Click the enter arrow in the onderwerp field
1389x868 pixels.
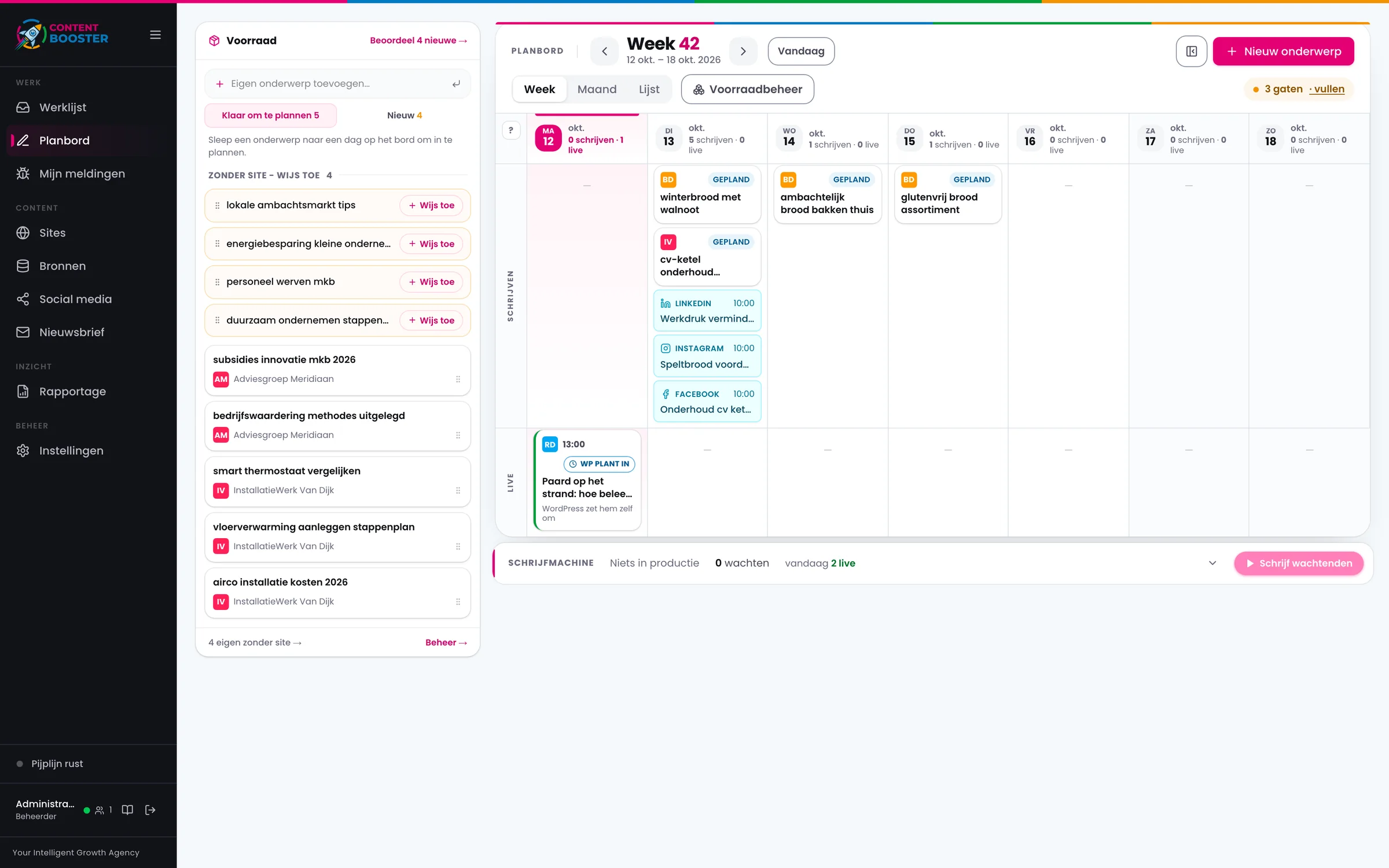(456, 84)
